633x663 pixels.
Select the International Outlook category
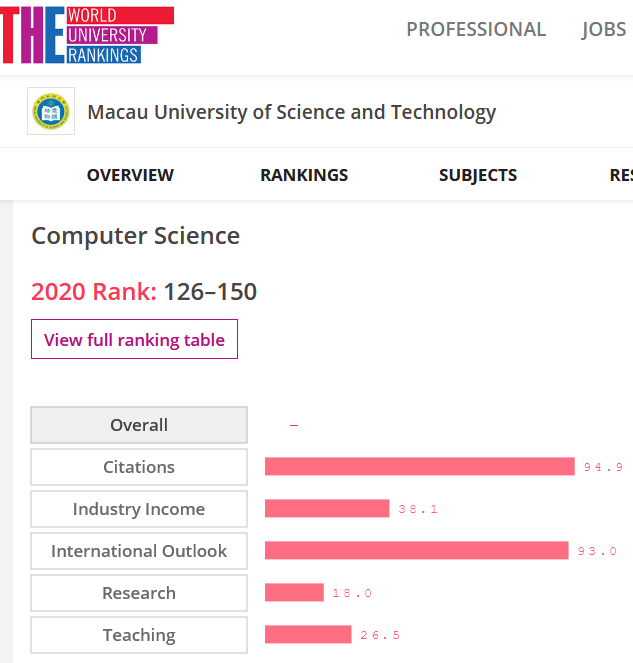click(x=139, y=551)
